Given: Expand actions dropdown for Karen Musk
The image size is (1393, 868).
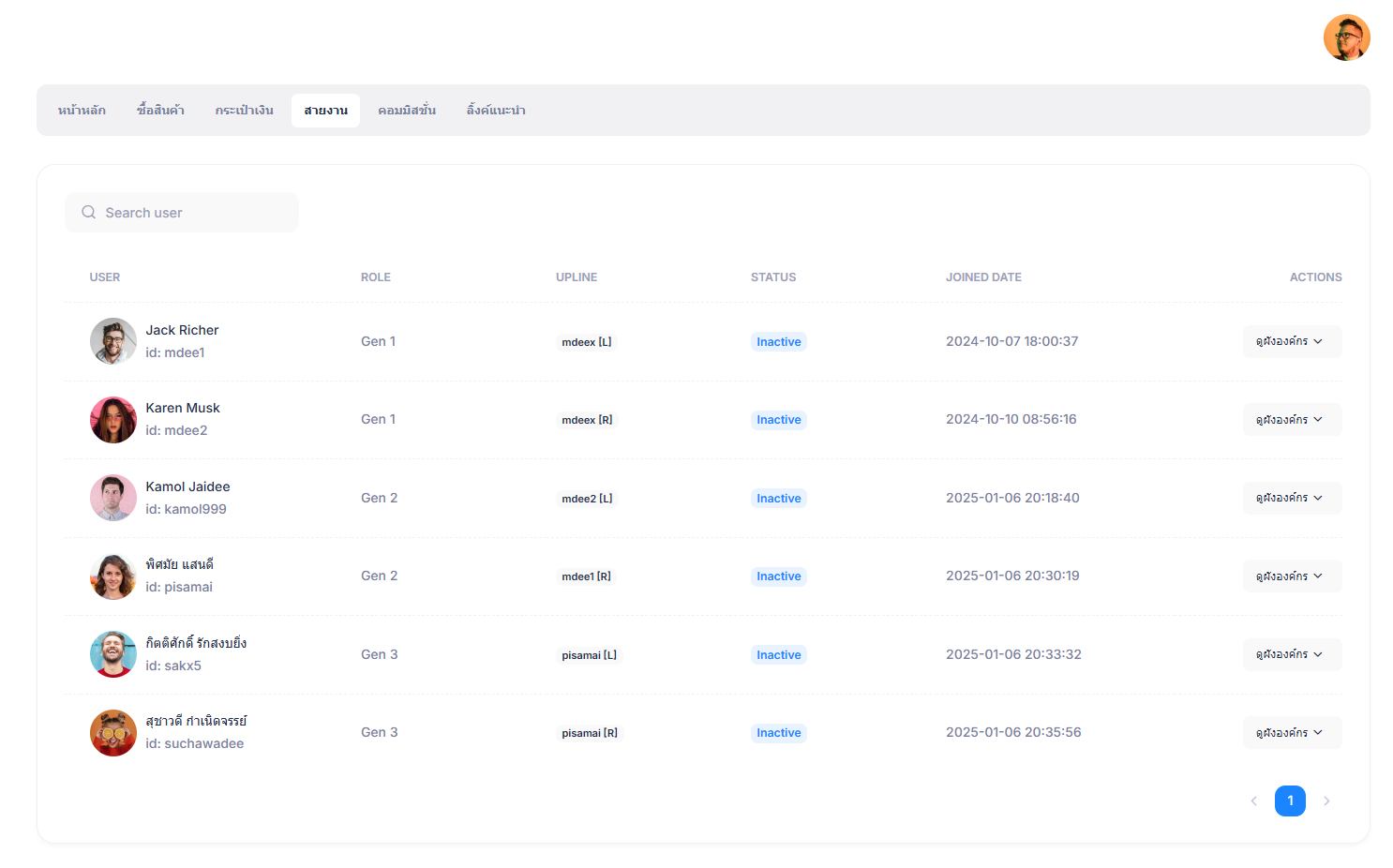Looking at the screenshot, I should (1292, 420).
